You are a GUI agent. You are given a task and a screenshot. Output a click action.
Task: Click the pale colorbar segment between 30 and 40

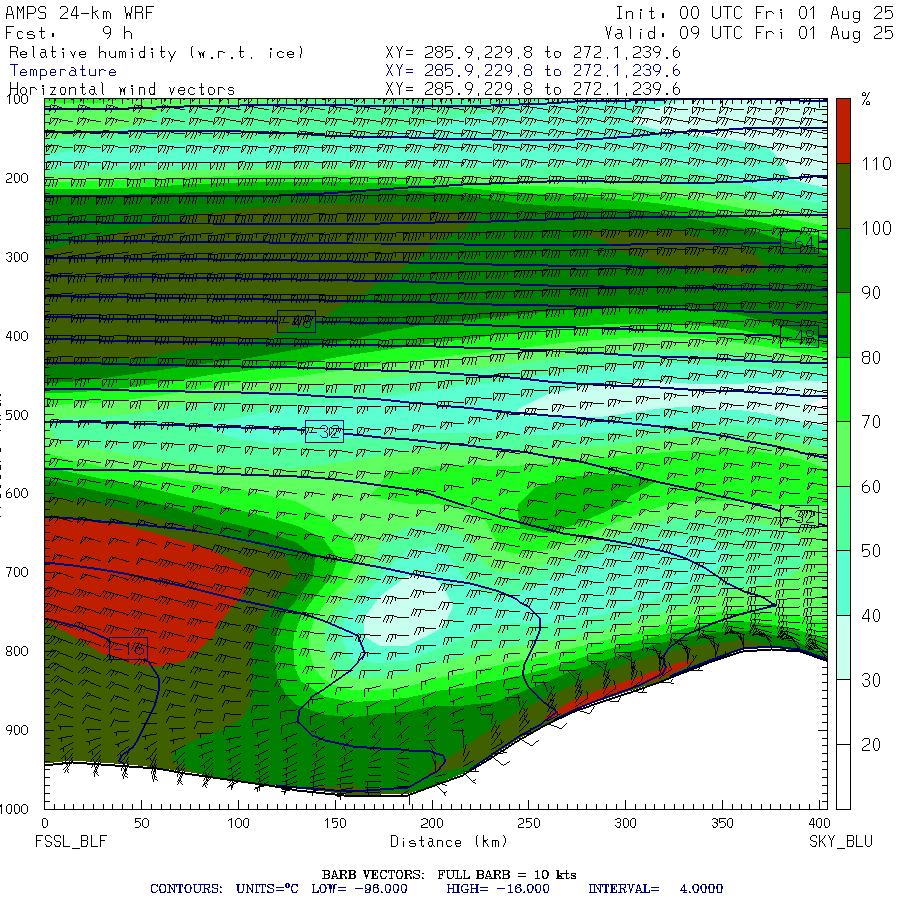tap(843, 648)
